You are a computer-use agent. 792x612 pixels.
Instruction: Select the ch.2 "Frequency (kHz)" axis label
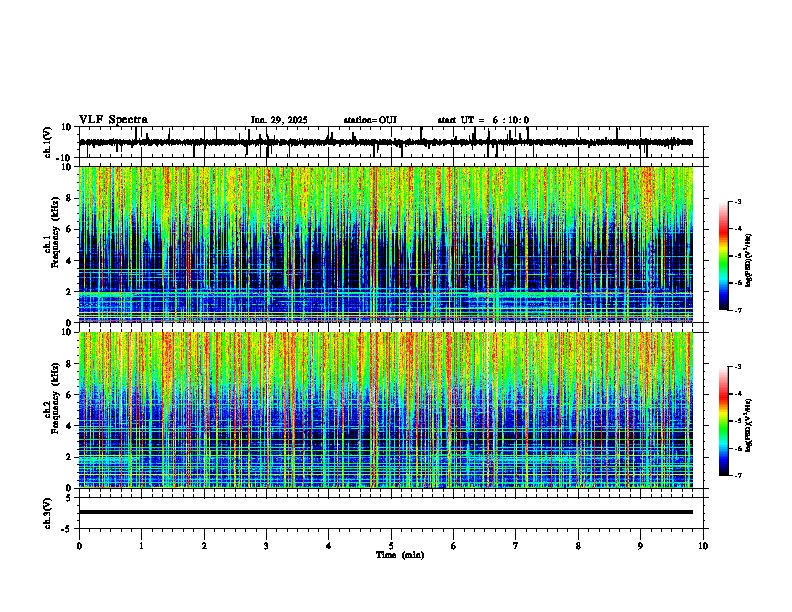(55, 398)
